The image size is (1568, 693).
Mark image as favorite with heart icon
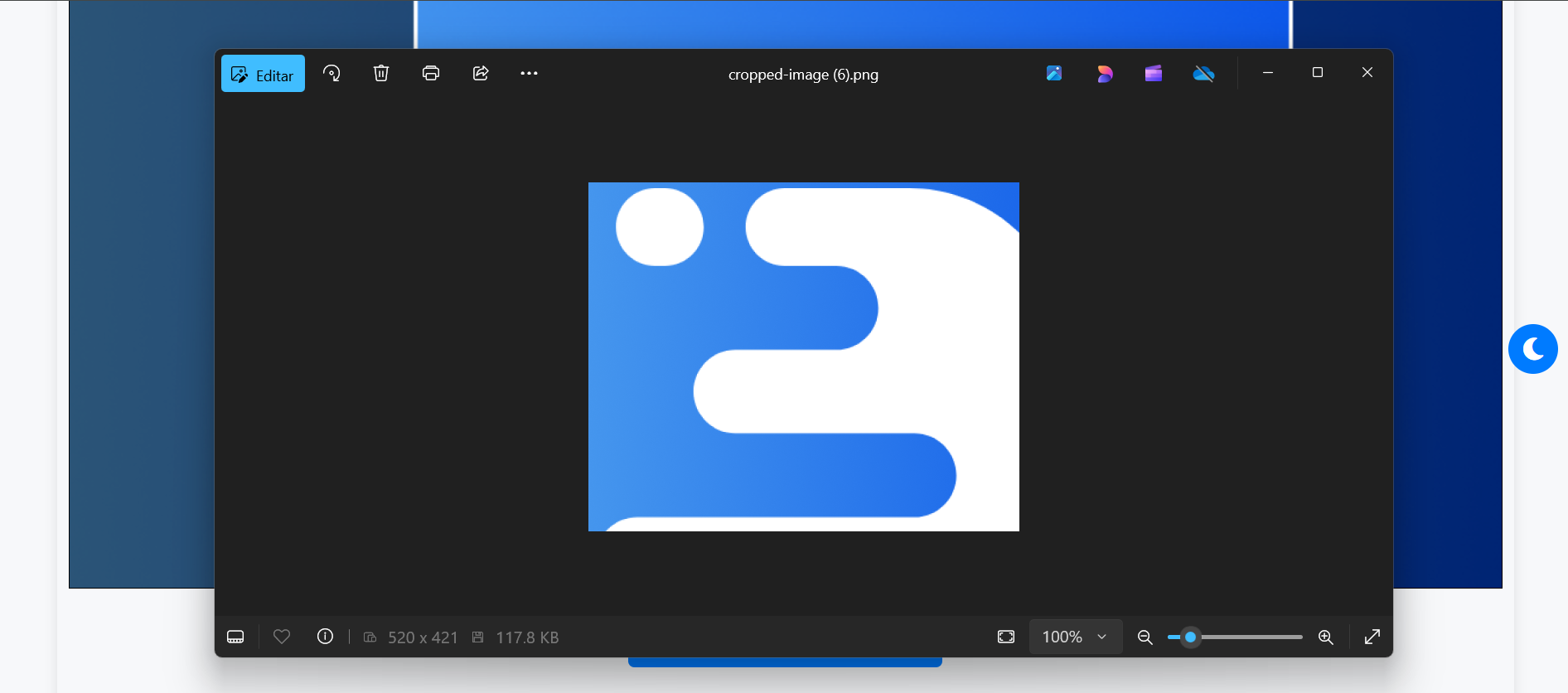click(x=282, y=637)
